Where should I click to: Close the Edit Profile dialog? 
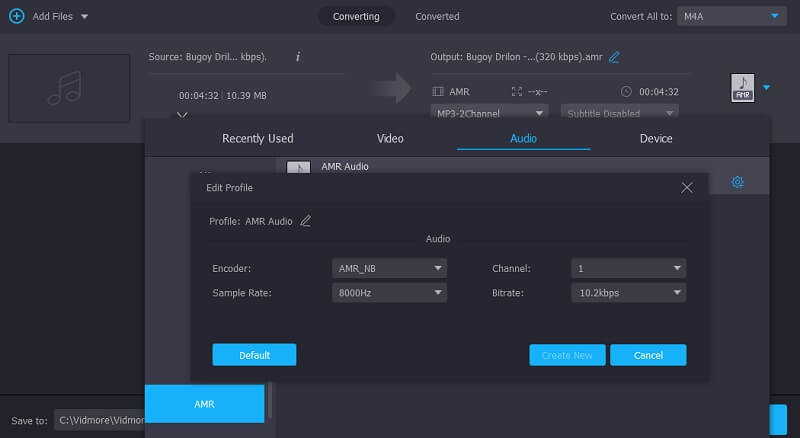click(686, 188)
